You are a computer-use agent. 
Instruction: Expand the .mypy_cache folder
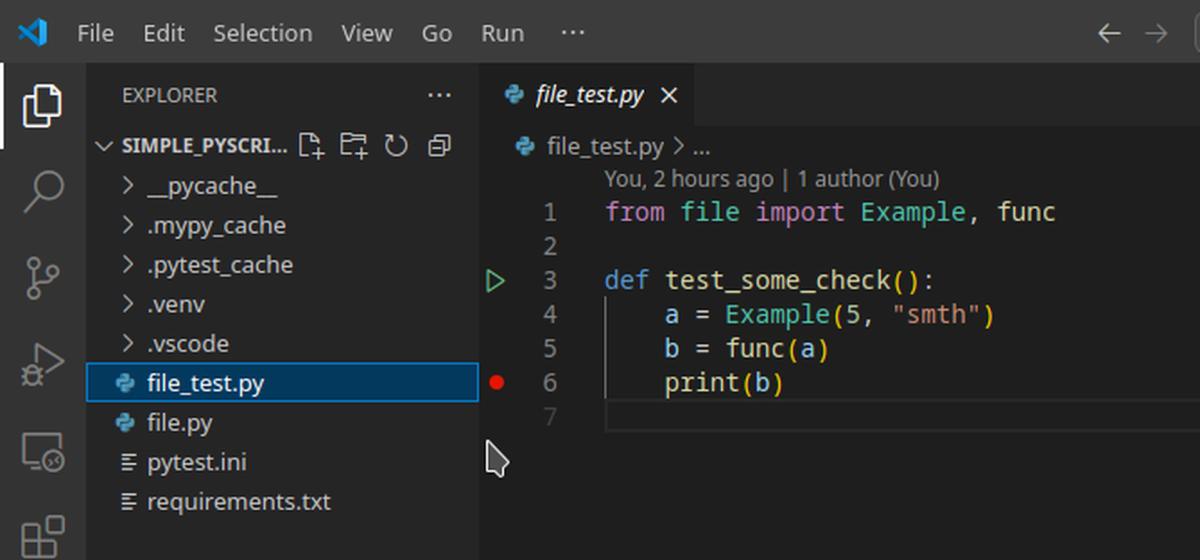283,225
